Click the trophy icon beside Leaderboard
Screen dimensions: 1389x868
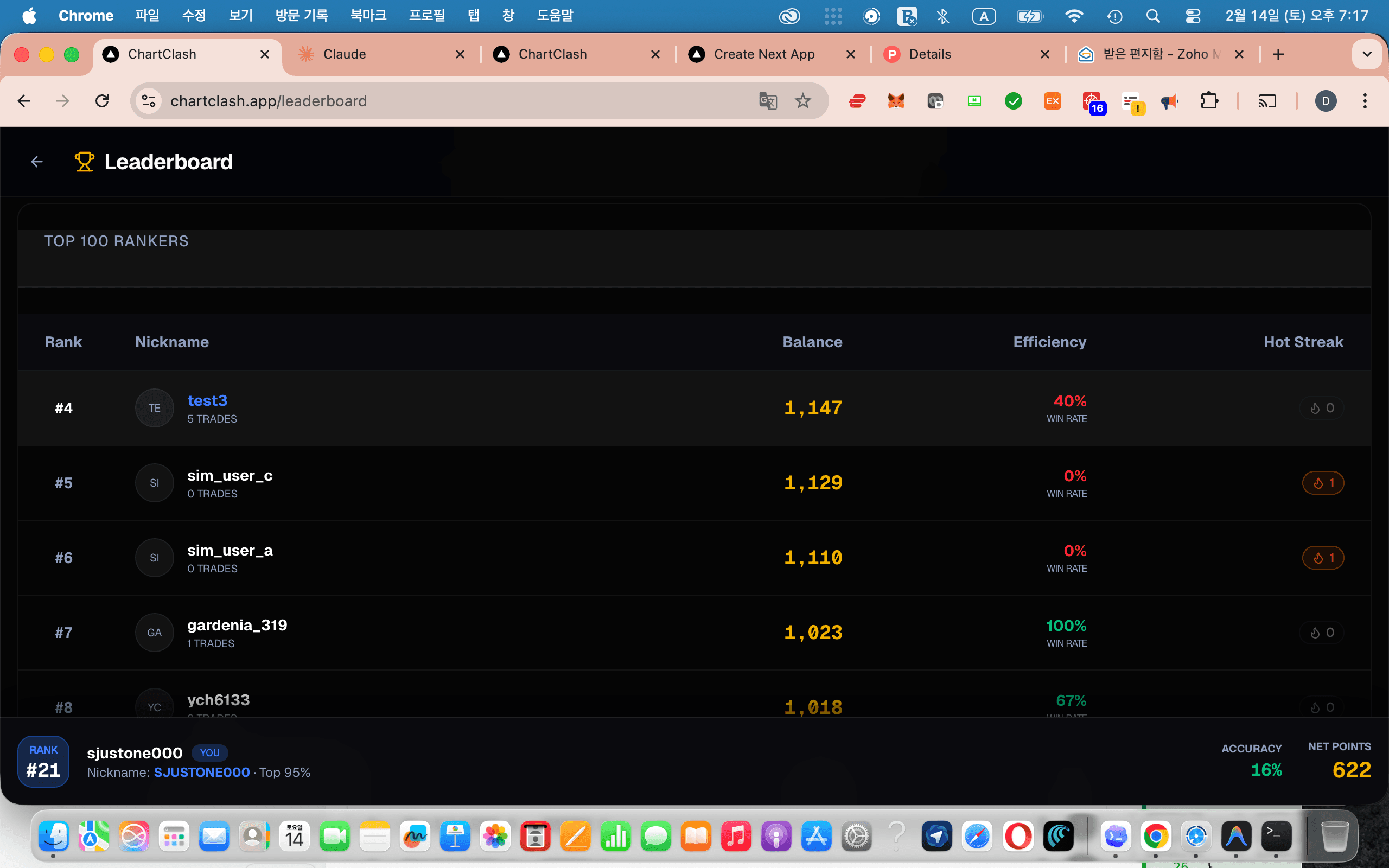pos(85,161)
